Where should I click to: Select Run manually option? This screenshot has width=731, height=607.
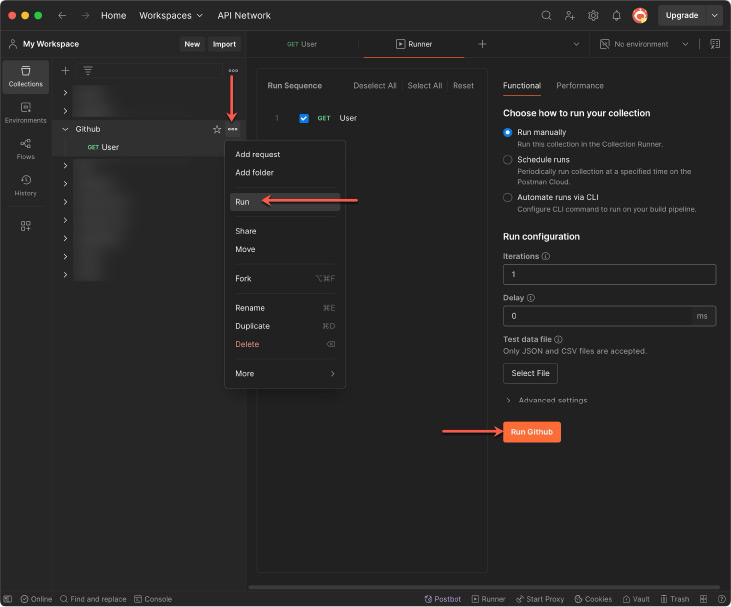coord(508,132)
